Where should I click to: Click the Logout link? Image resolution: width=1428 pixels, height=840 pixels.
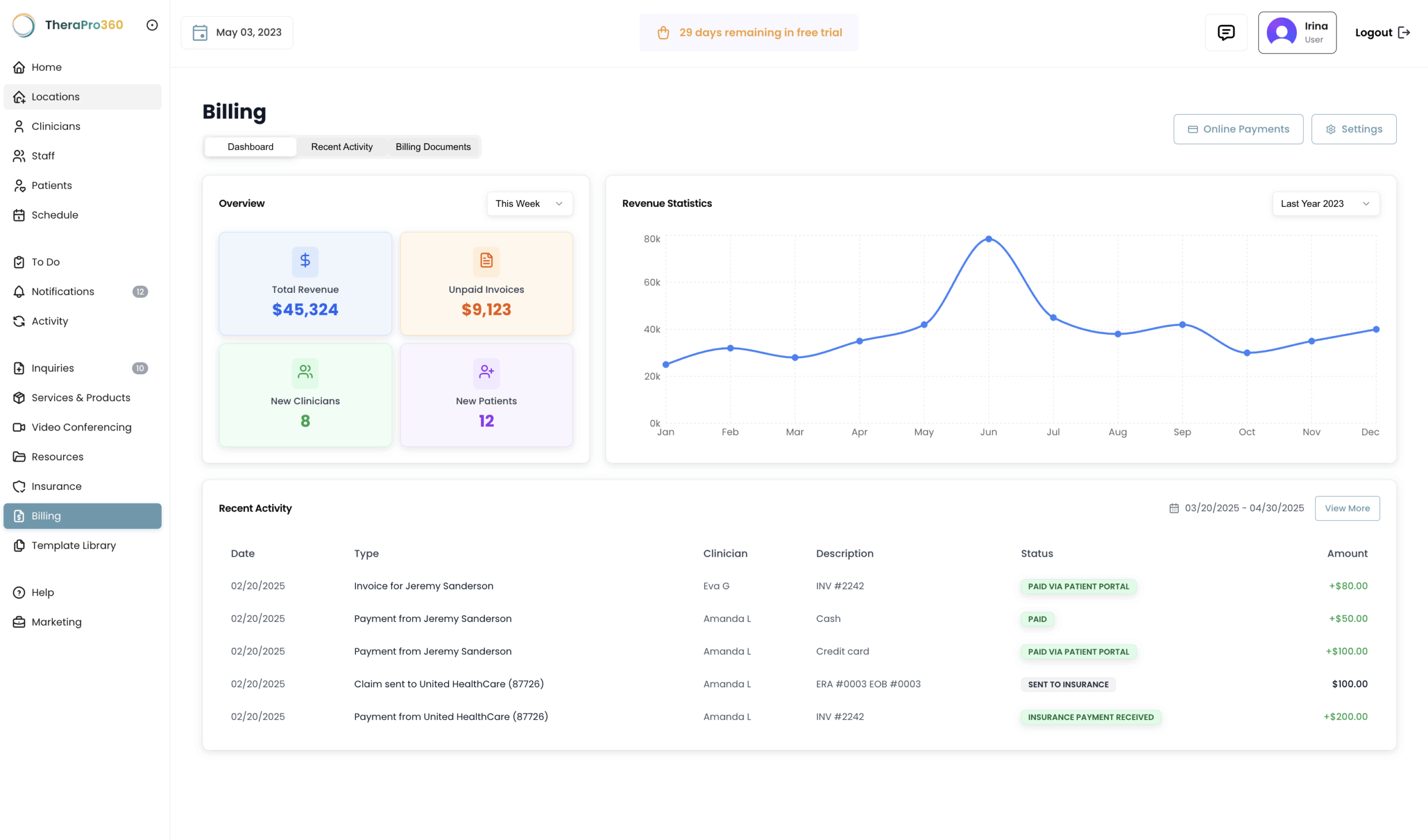1382,32
